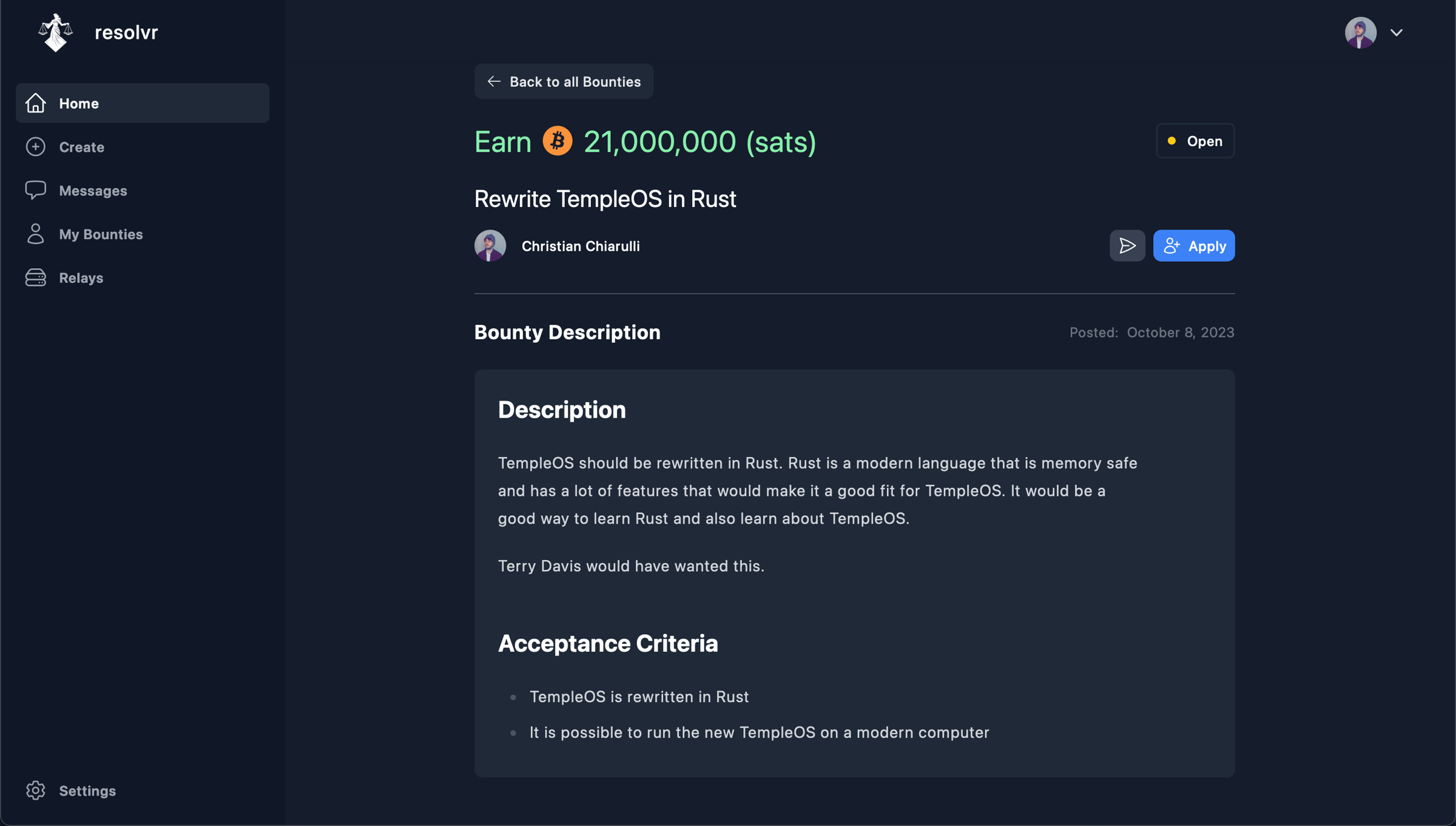Image resolution: width=1456 pixels, height=826 pixels.
Task: Go back to all Bounties
Action: [x=564, y=81]
